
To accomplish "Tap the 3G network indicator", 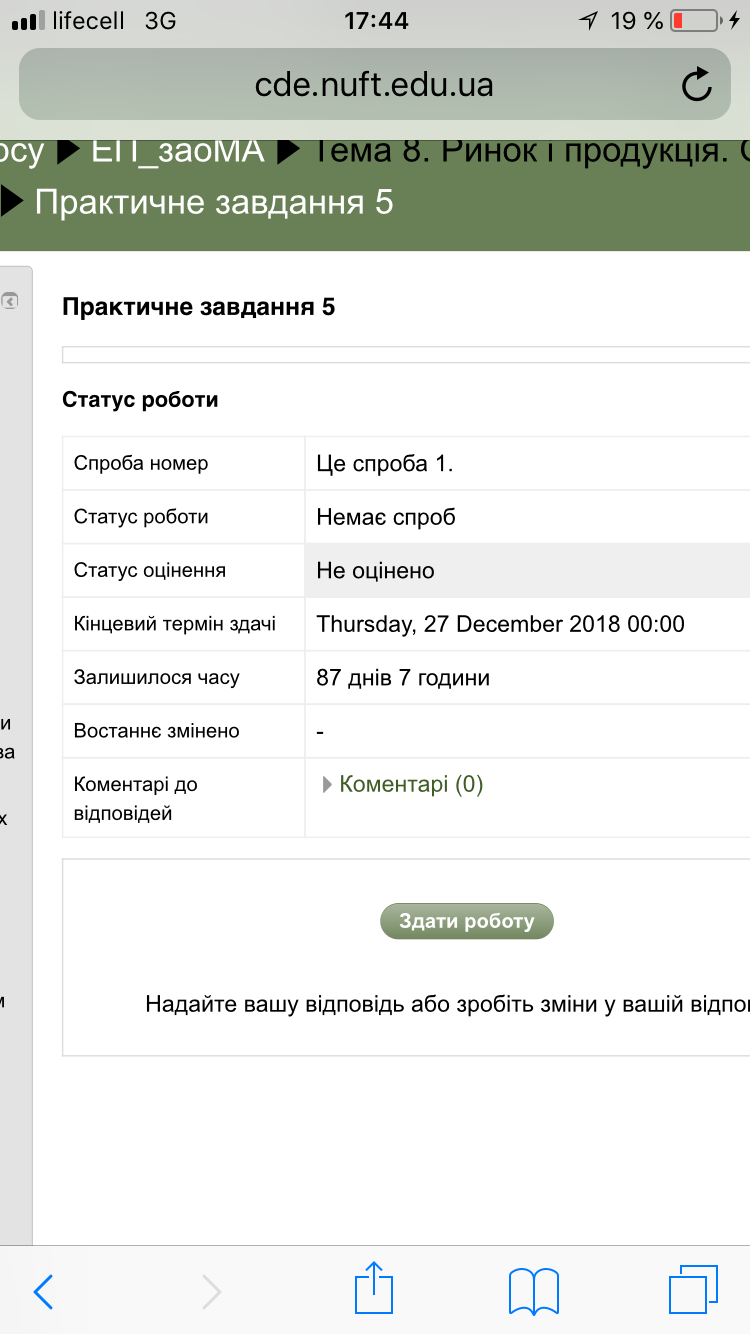I will tap(163, 17).
